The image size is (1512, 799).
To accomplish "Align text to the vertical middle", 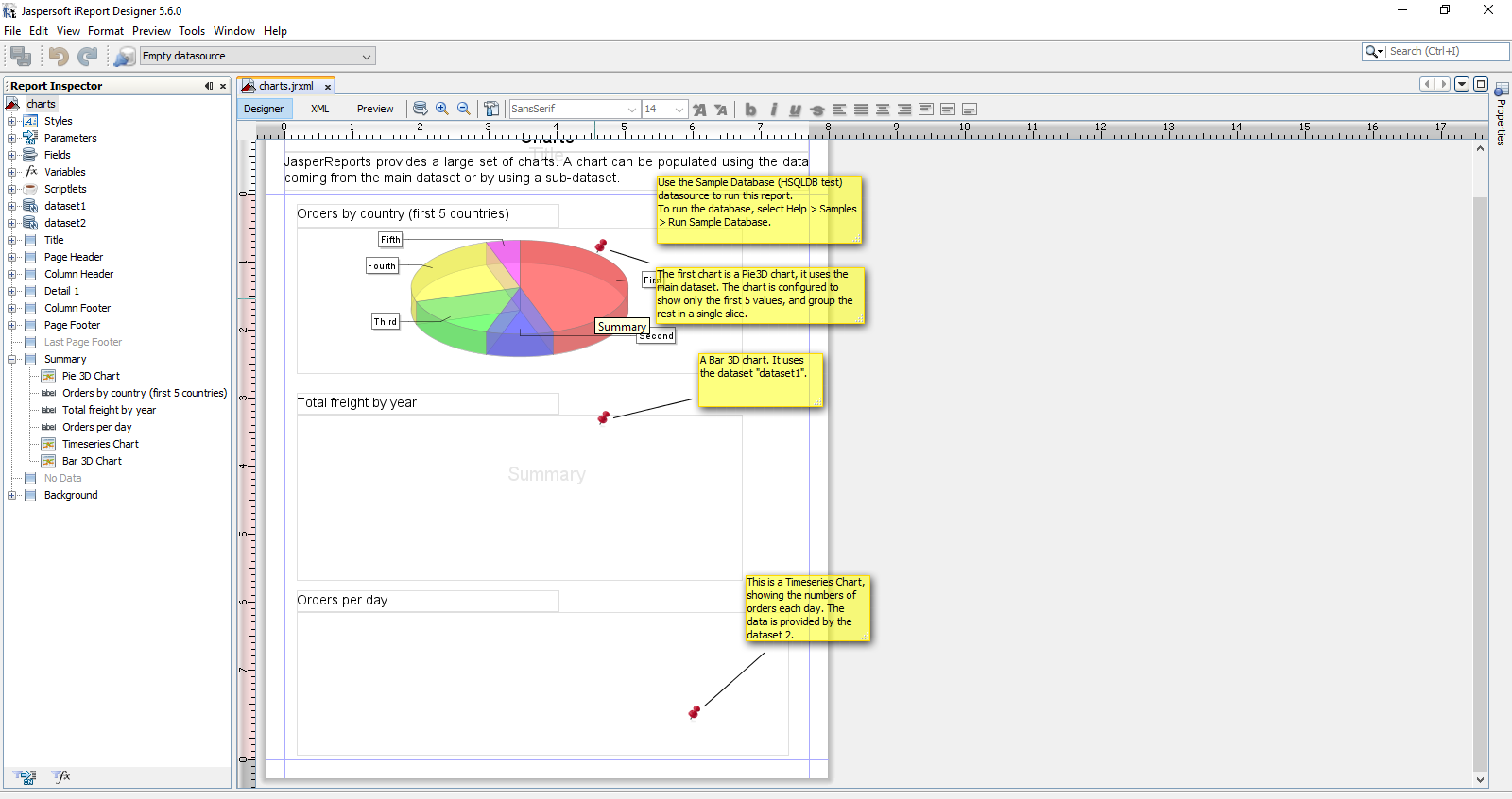I will pos(948,110).
